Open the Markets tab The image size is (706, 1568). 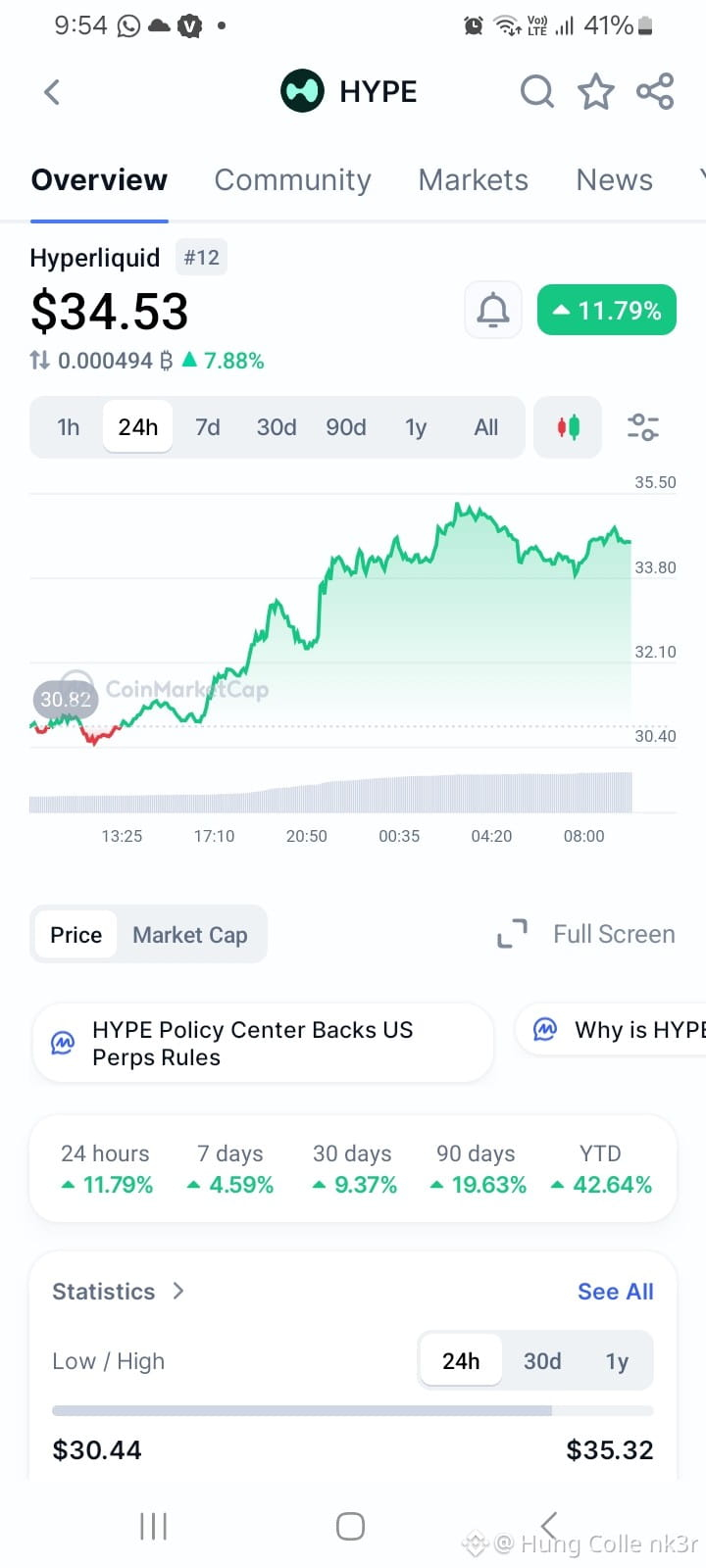click(474, 180)
